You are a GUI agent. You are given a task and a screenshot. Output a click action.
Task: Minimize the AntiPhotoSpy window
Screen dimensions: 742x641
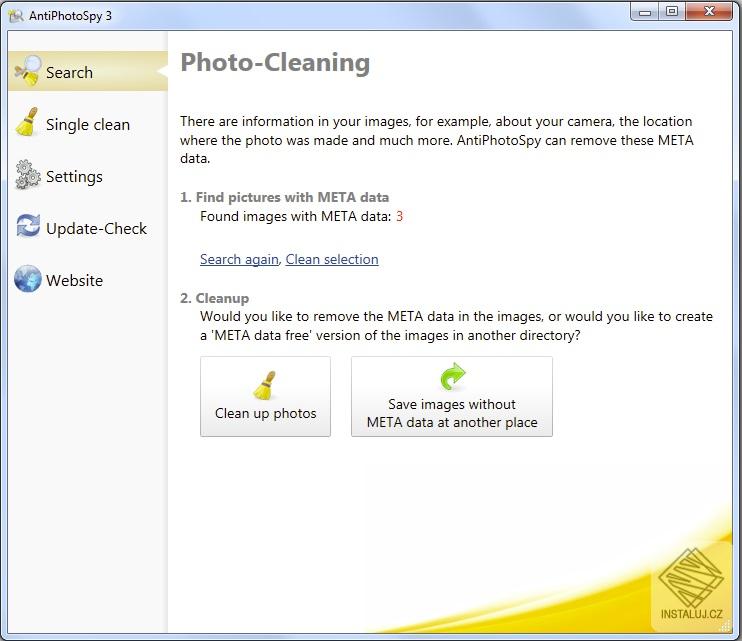tap(645, 12)
